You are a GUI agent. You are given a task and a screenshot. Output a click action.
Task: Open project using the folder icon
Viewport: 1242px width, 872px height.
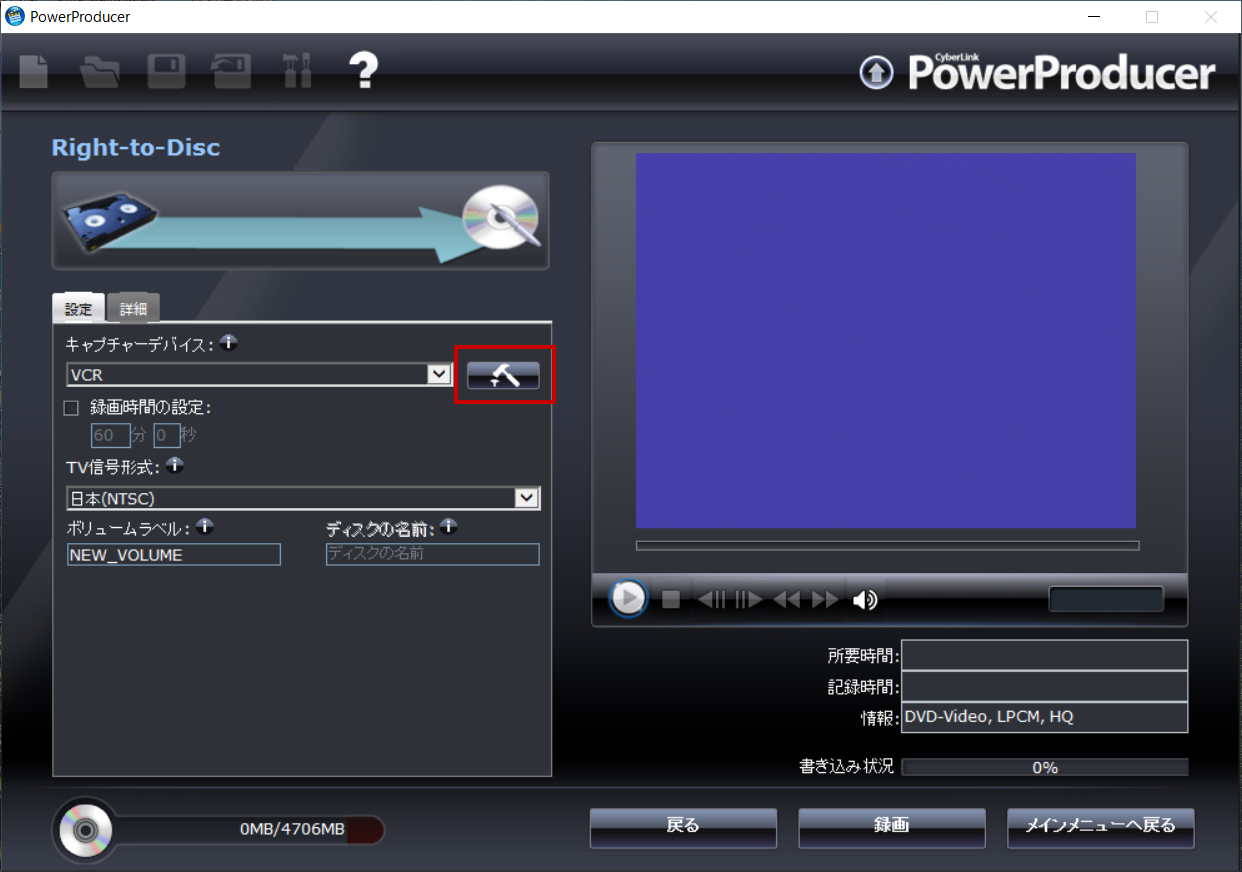[100, 72]
